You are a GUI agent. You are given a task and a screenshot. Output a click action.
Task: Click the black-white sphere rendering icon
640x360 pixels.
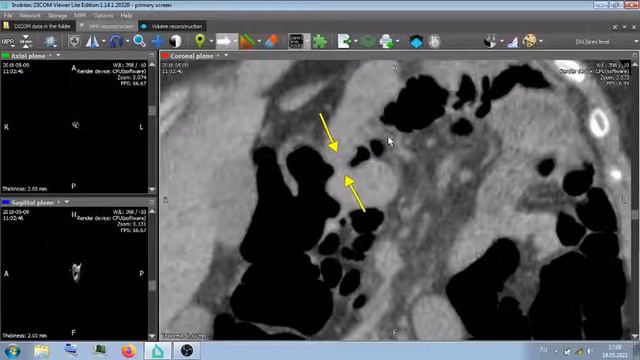click(491, 41)
